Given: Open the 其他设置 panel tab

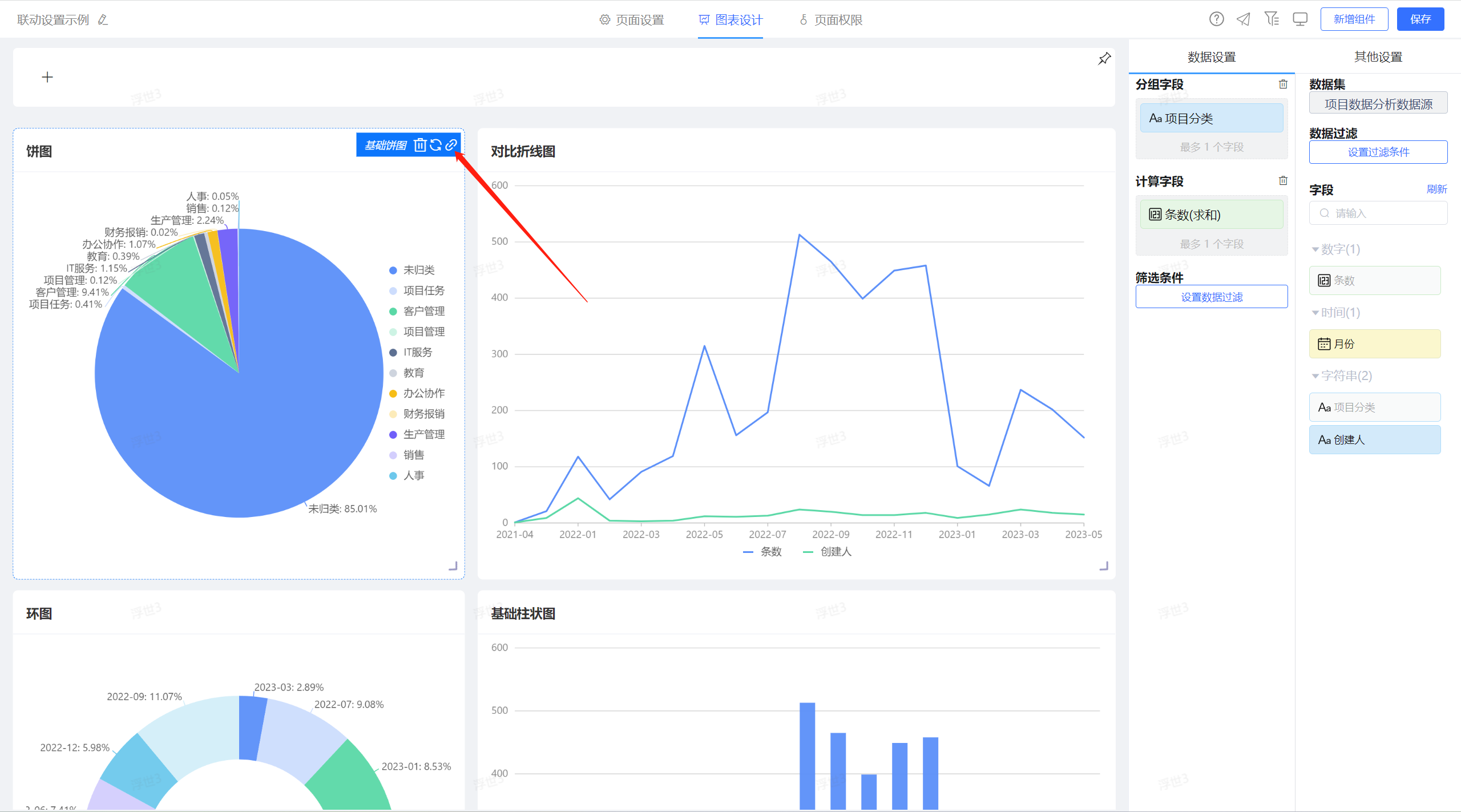Looking at the screenshot, I should click(1378, 57).
